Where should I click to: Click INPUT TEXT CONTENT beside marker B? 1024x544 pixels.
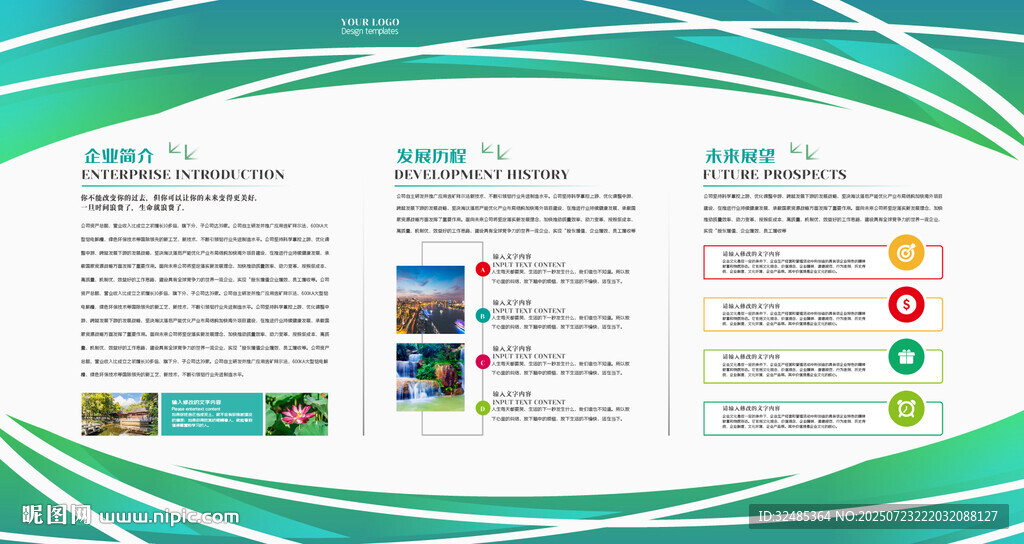click(x=529, y=310)
